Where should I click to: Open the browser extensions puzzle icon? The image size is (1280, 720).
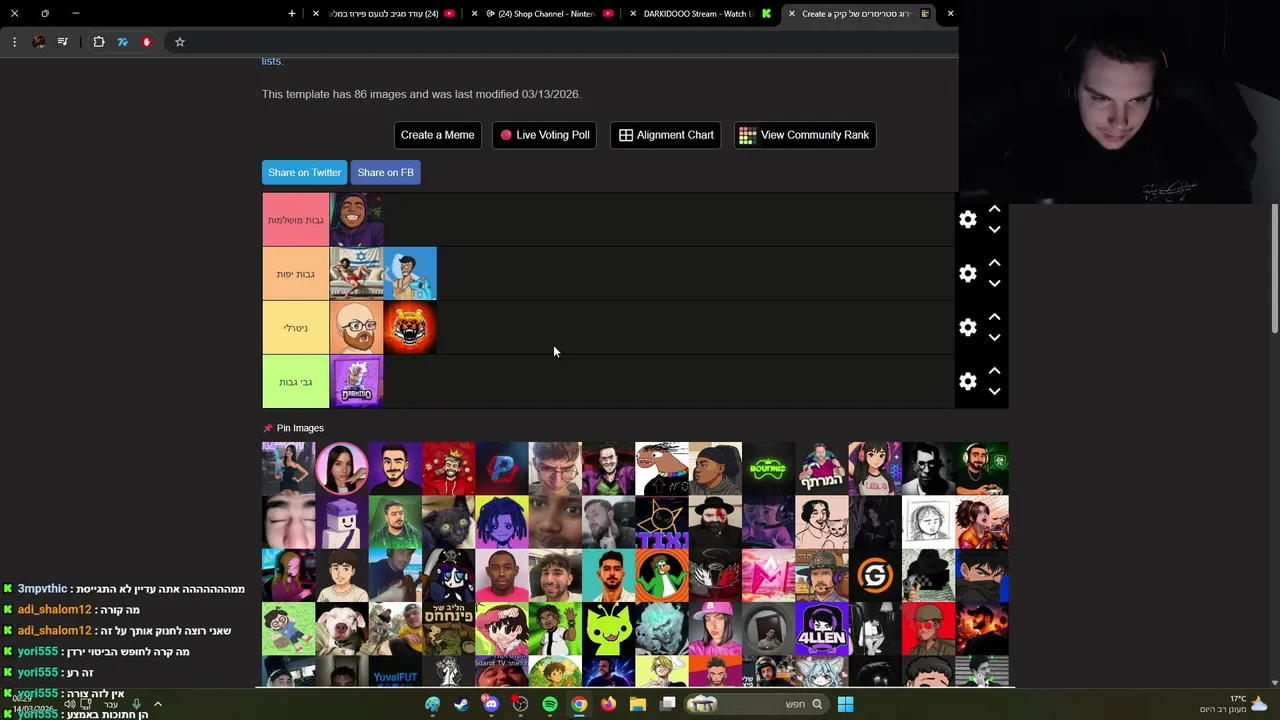(99, 42)
